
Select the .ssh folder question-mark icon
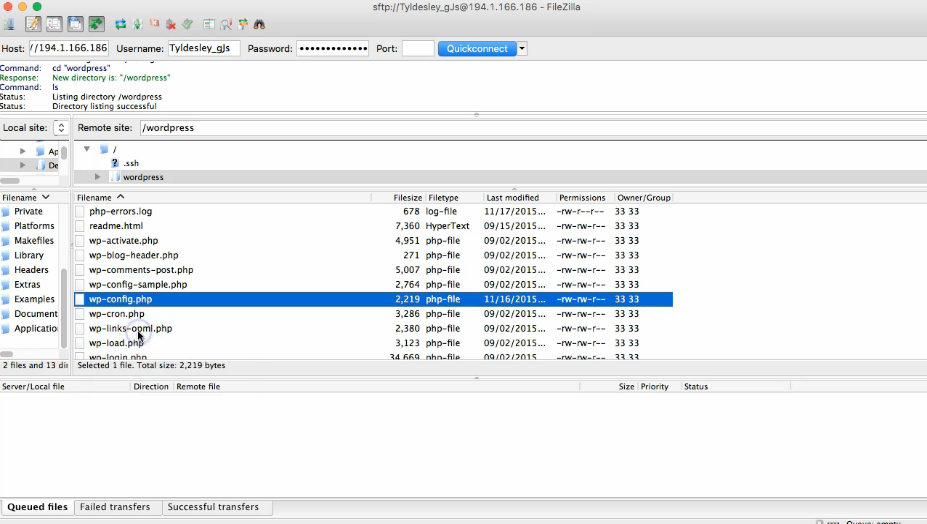click(115, 163)
